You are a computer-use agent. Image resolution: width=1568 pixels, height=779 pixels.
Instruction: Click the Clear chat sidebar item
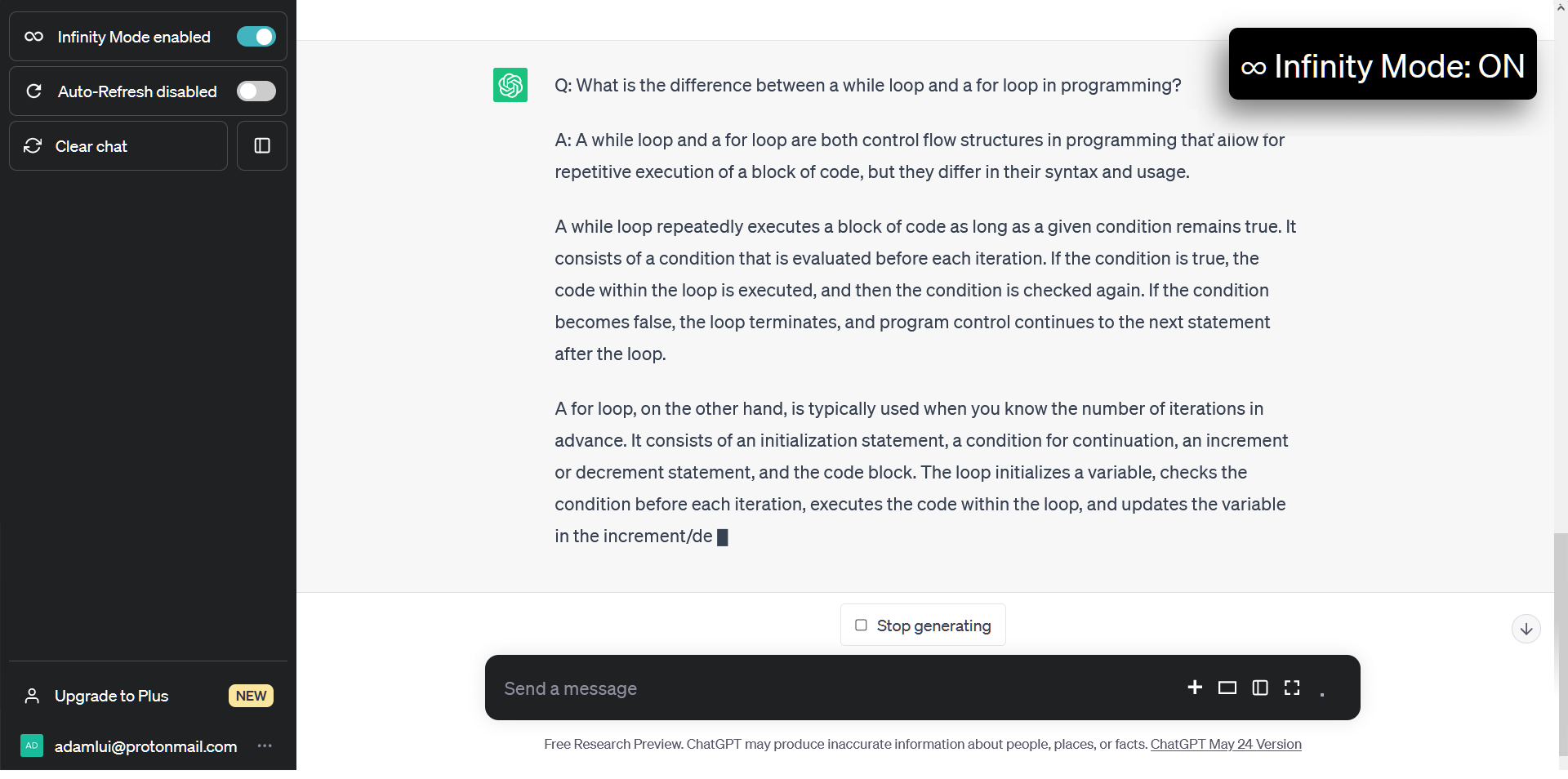pyautogui.click(x=118, y=146)
